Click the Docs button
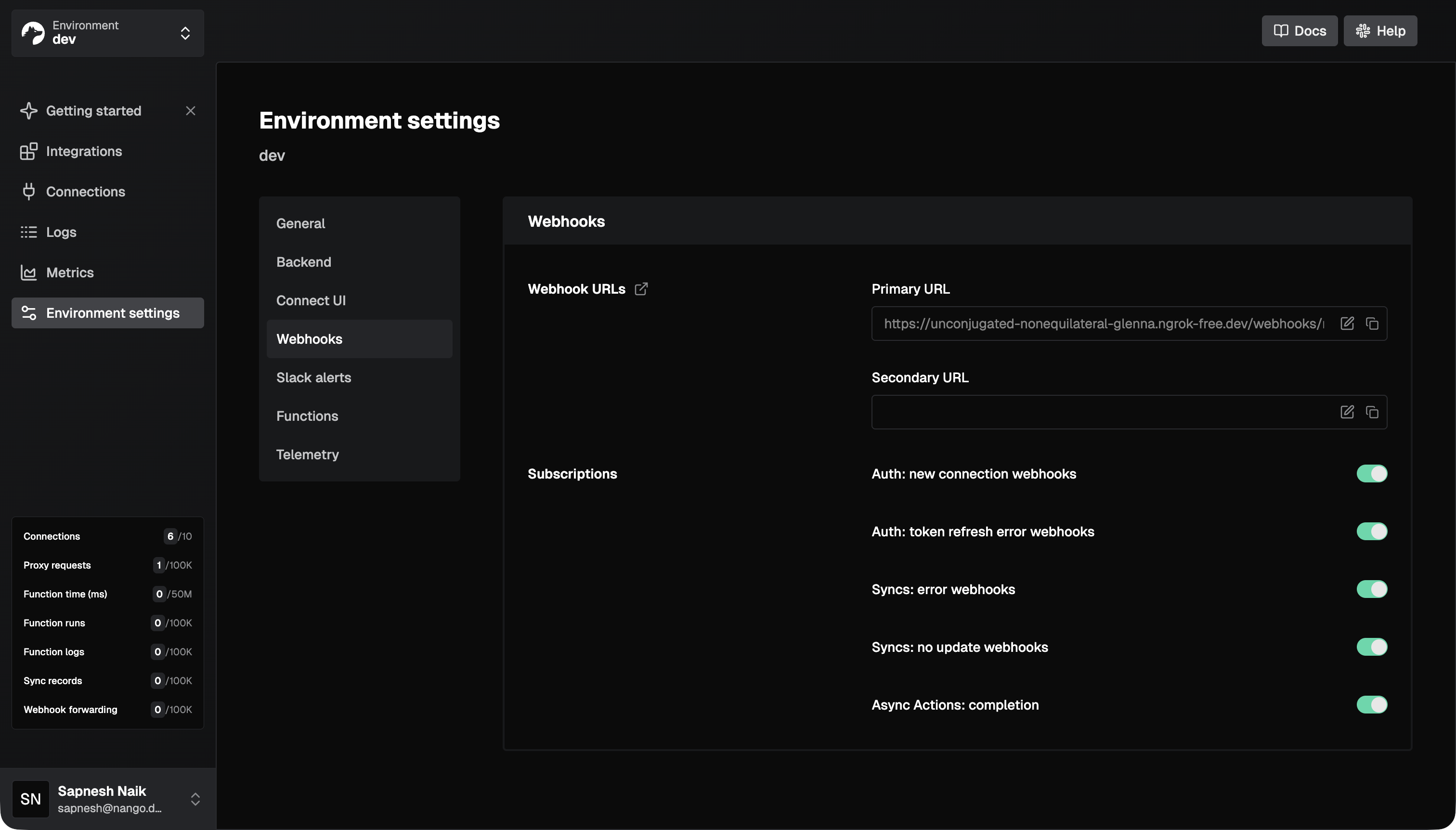The width and height of the screenshot is (1456, 830). pyautogui.click(x=1299, y=31)
